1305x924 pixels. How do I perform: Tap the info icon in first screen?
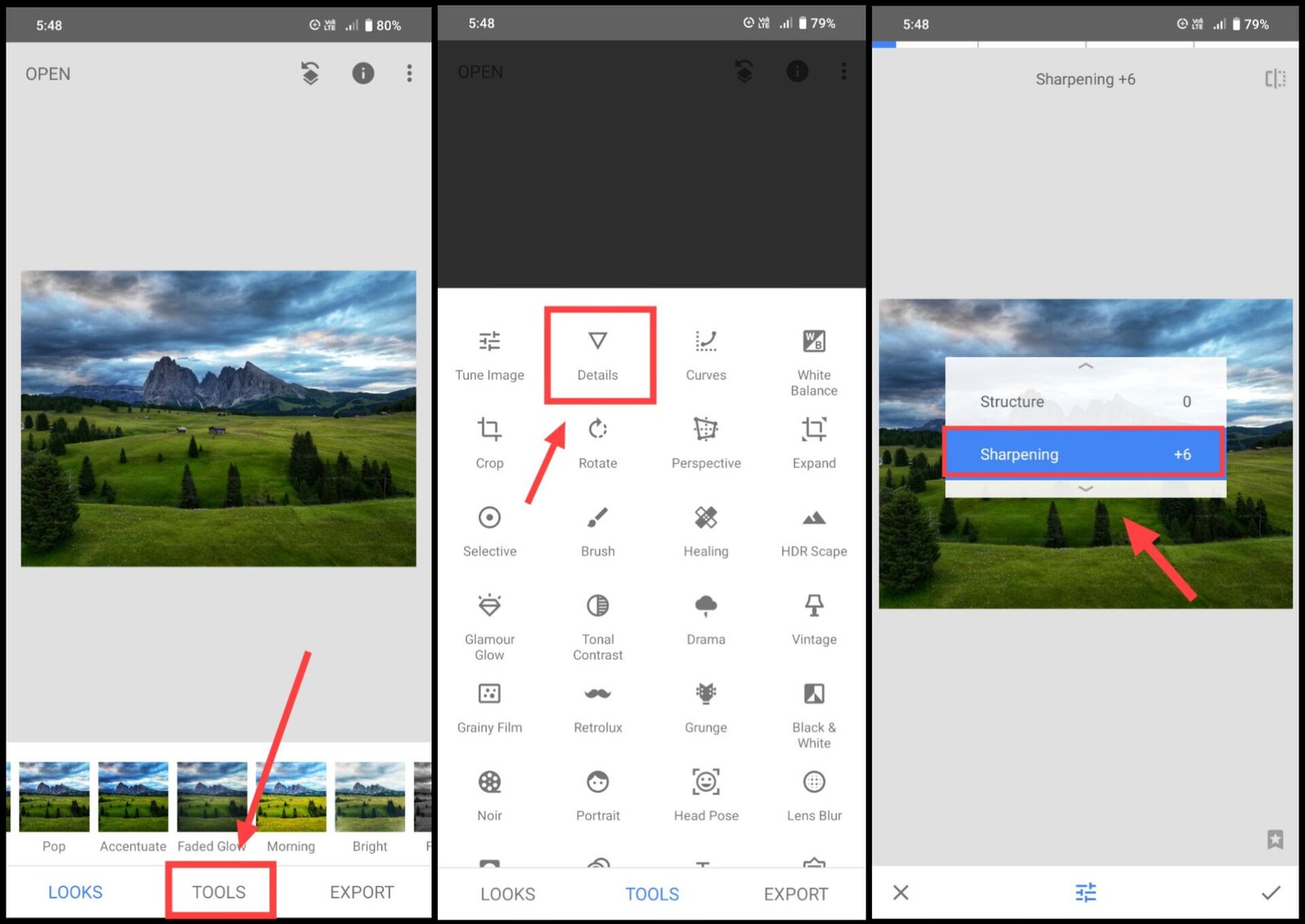pos(363,73)
